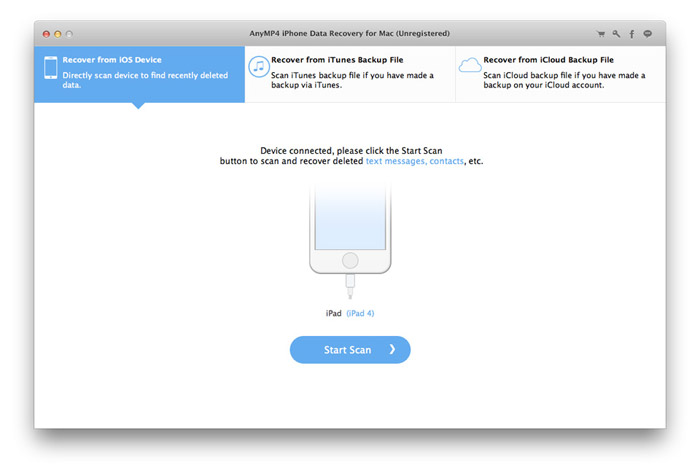Open the register key icon
Viewport: 700px width, 476px height.
click(616, 33)
